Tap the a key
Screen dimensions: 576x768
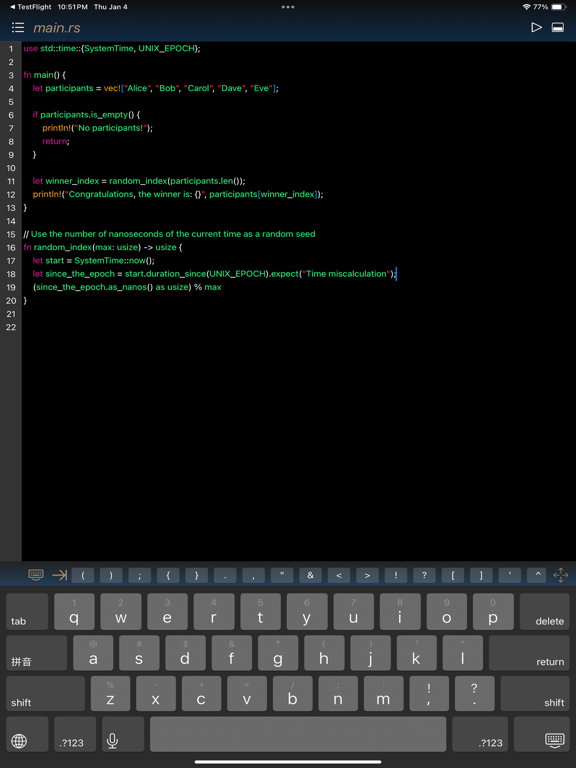[93, 653]
